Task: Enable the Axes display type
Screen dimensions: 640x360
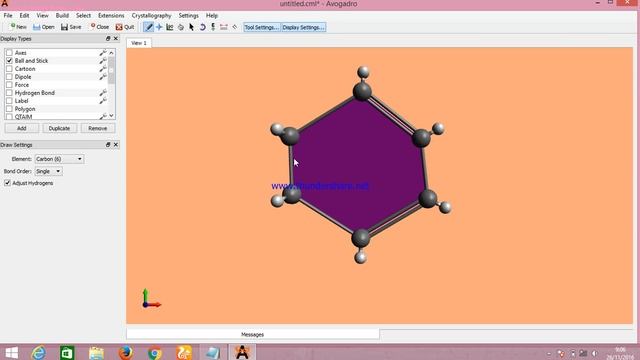Action: (x=9, y=53)
